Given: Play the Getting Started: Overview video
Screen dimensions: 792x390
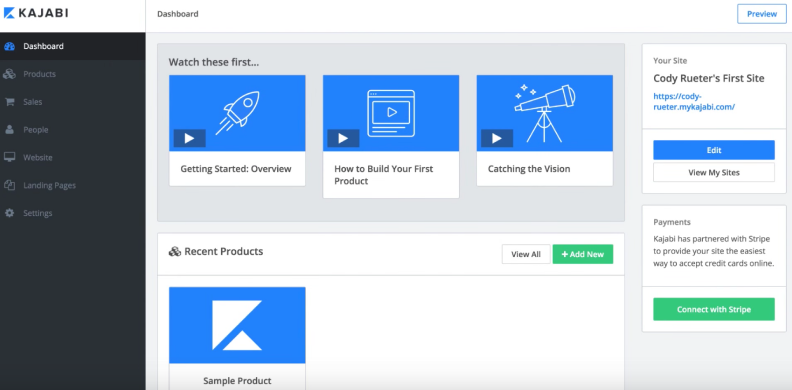Looking at the screenshot, I should pos(189,138).
